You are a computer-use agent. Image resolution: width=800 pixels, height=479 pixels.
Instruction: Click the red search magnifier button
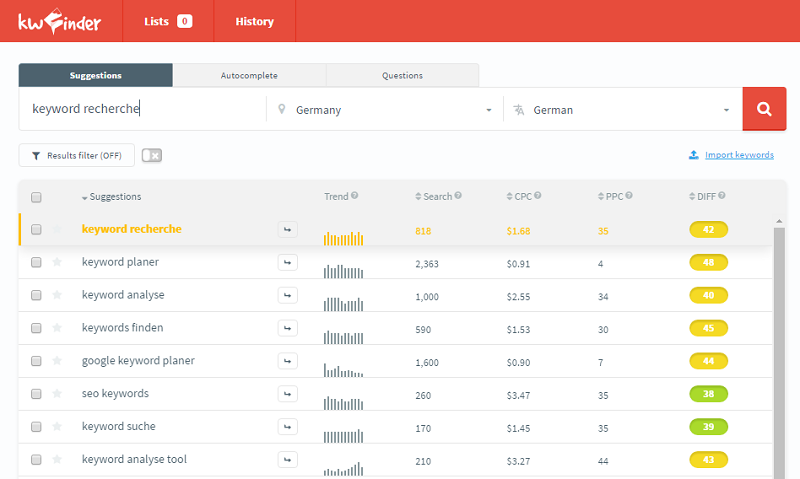764,109
